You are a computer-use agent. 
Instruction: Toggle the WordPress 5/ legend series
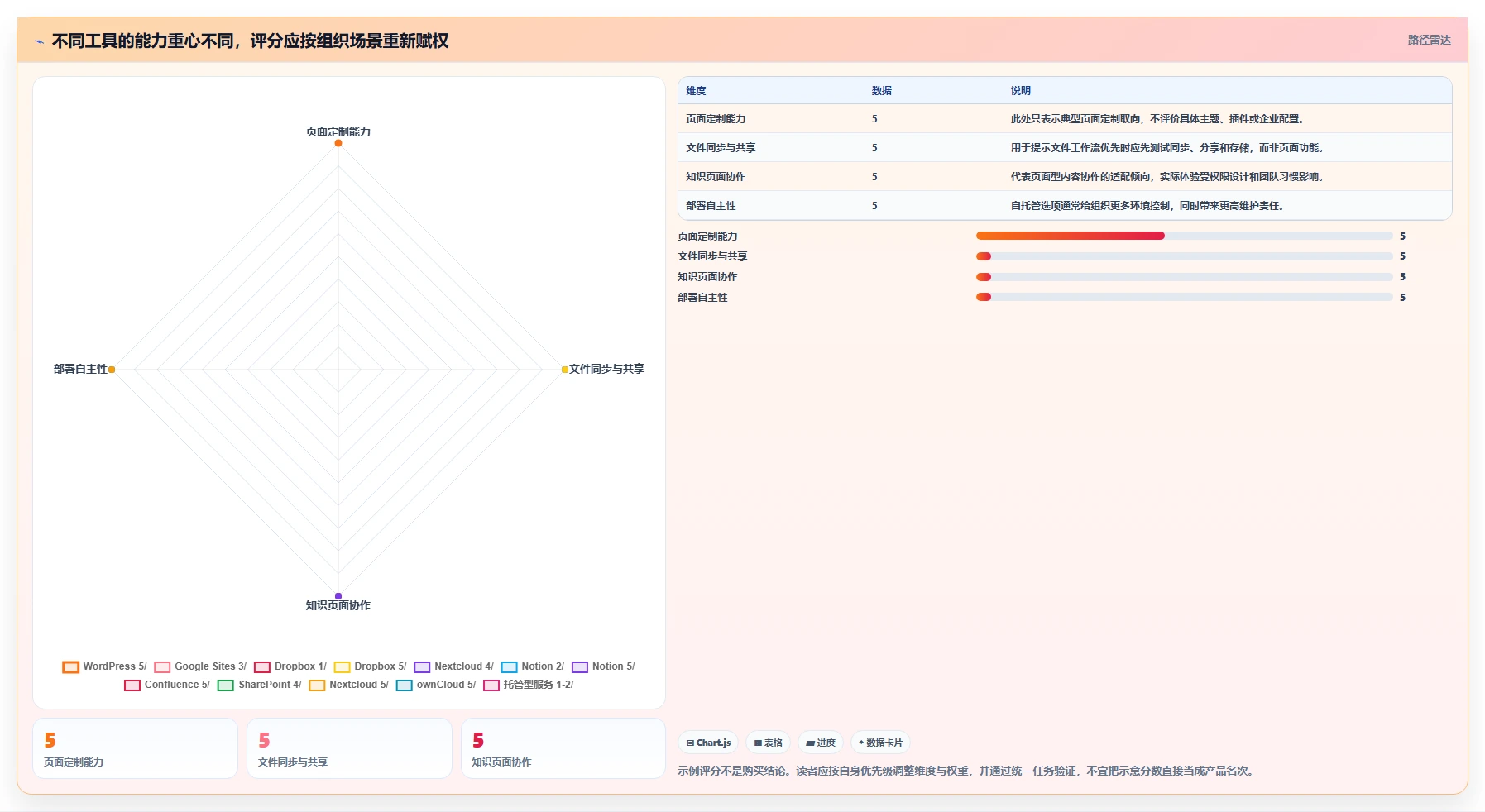(105, 666)
